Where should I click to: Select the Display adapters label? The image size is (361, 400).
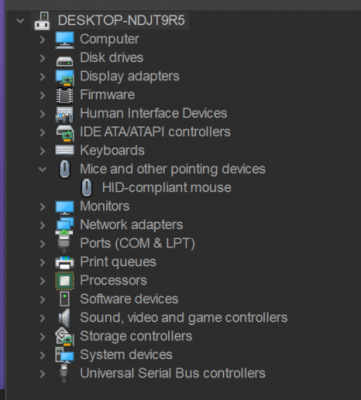(x=130, y=77)
